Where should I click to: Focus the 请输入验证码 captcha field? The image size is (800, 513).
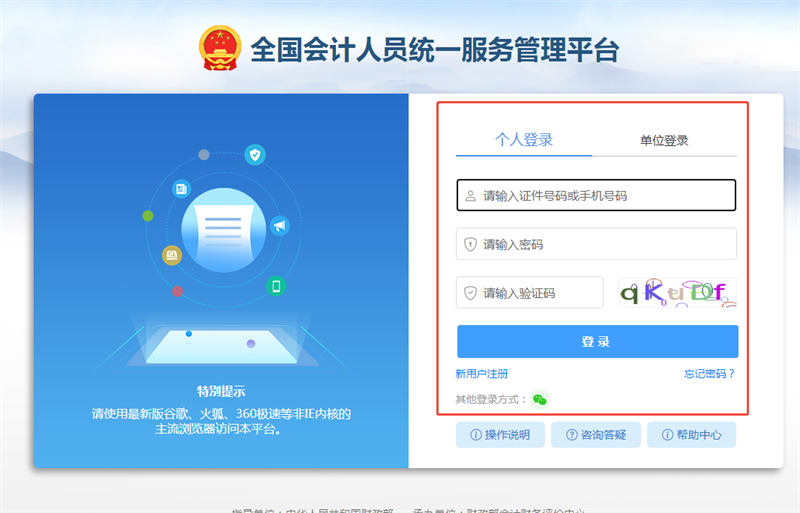(x=530, y=292)
